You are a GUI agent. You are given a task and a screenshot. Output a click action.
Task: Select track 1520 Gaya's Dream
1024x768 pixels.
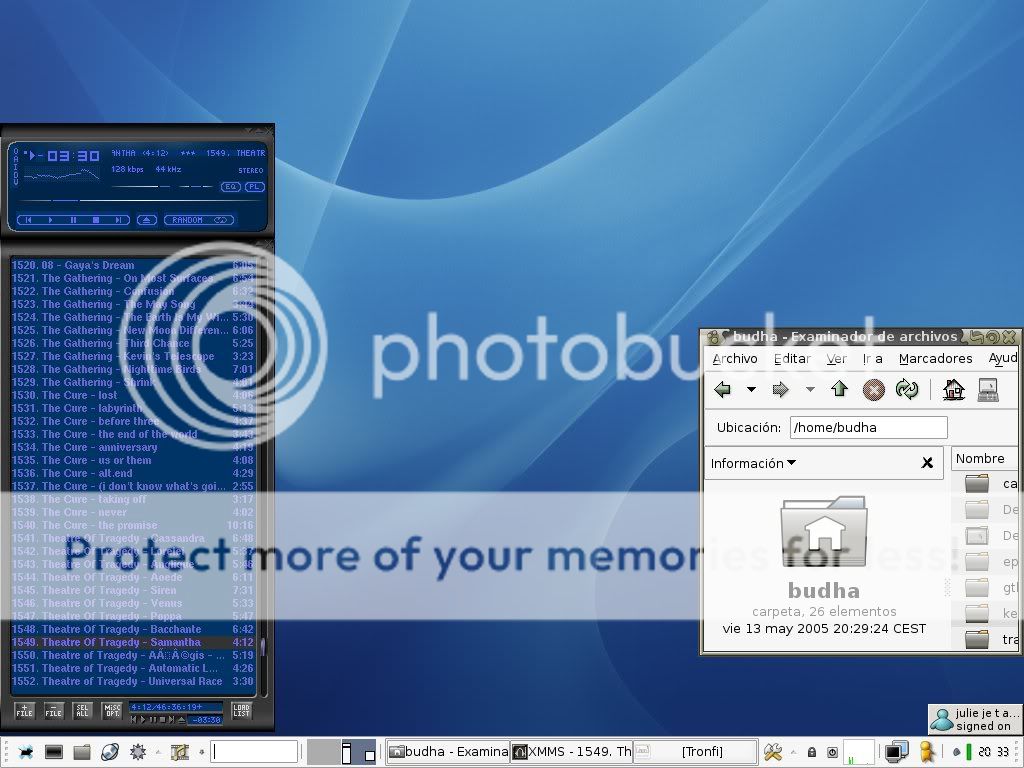tap(133, 265)
